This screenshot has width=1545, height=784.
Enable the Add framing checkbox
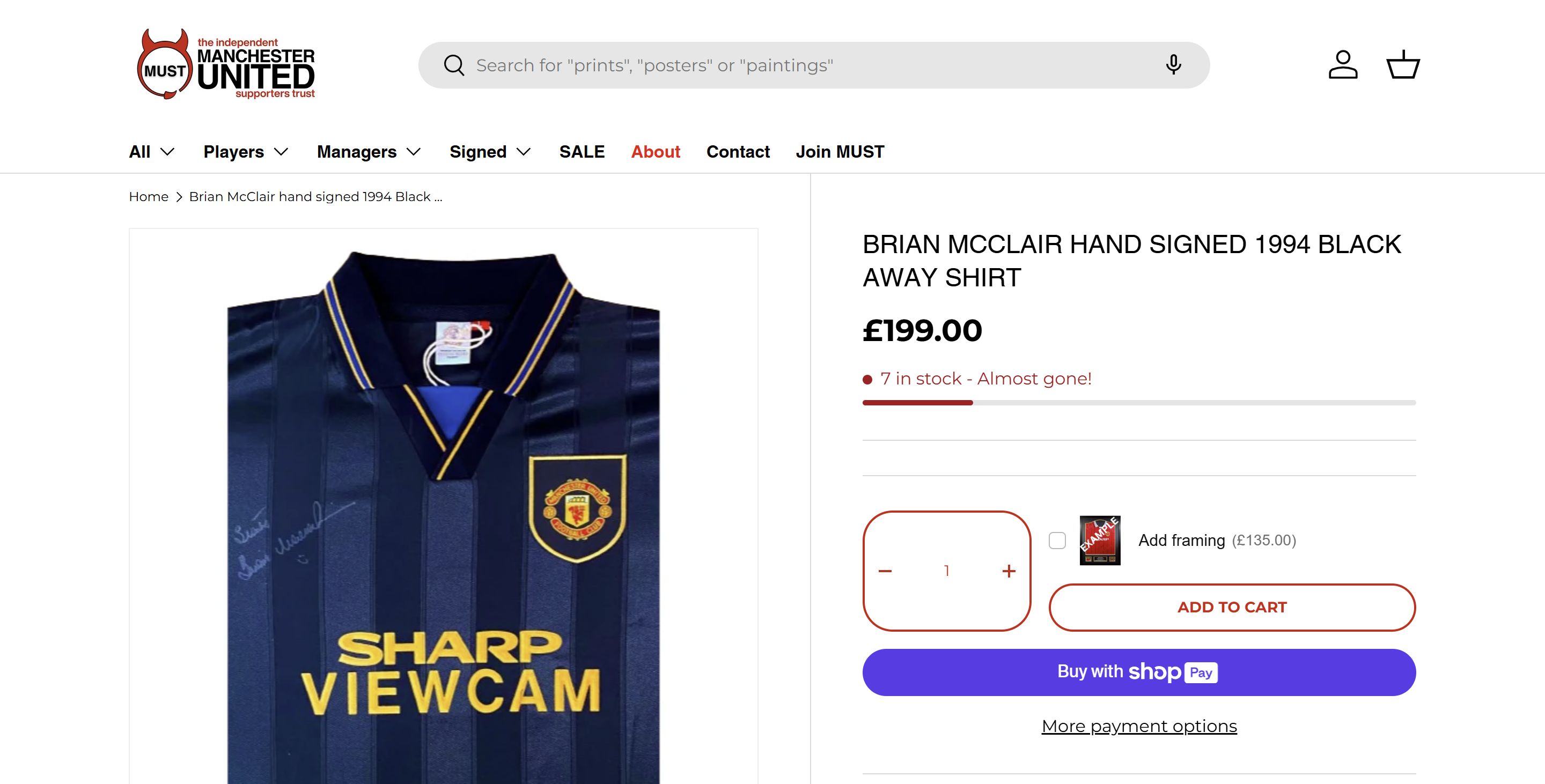tap(1057, 541)
